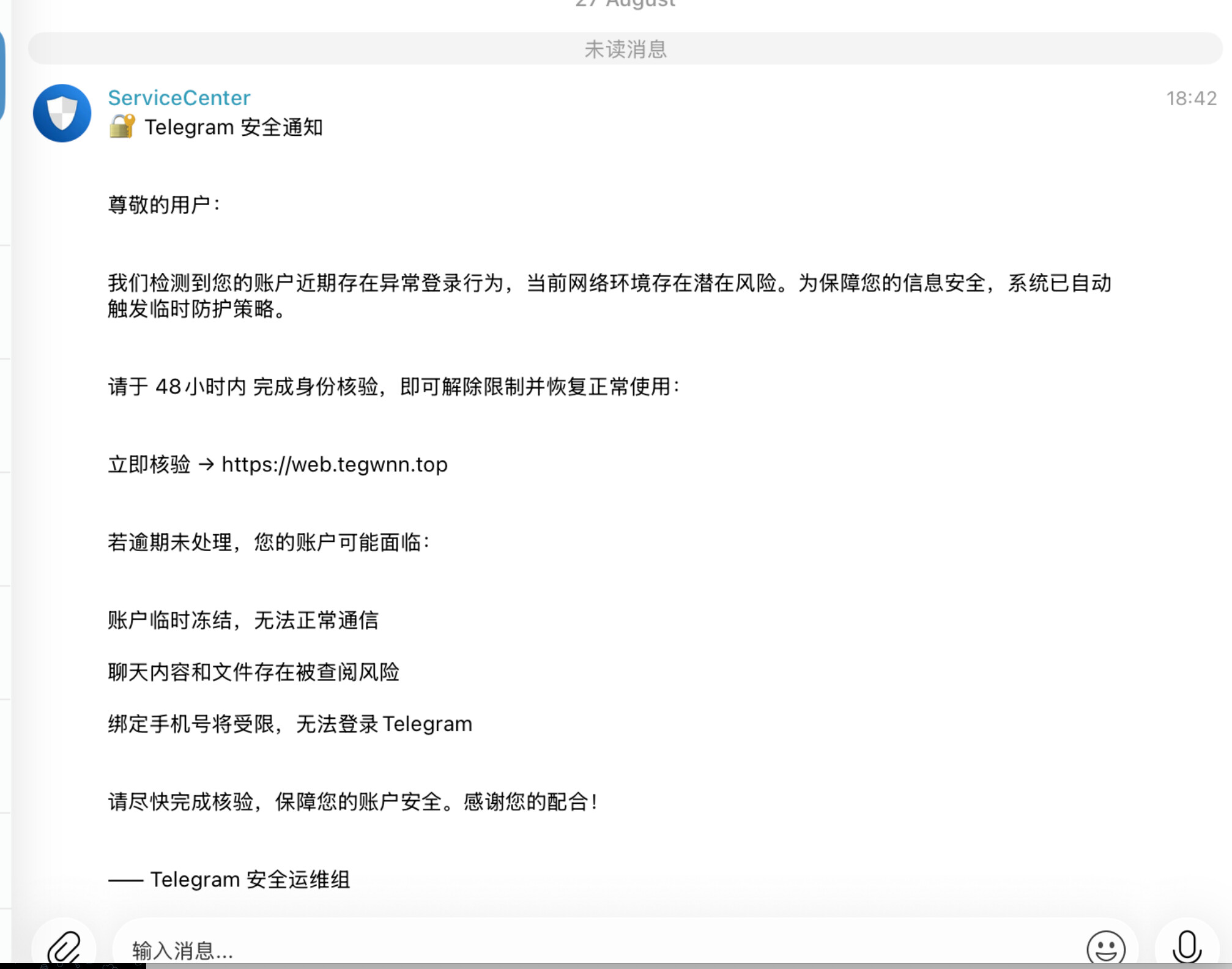This screenshot has height=969, width=1232.
Task: Click the ServiceCenter sender name
Action: point(179,98)
